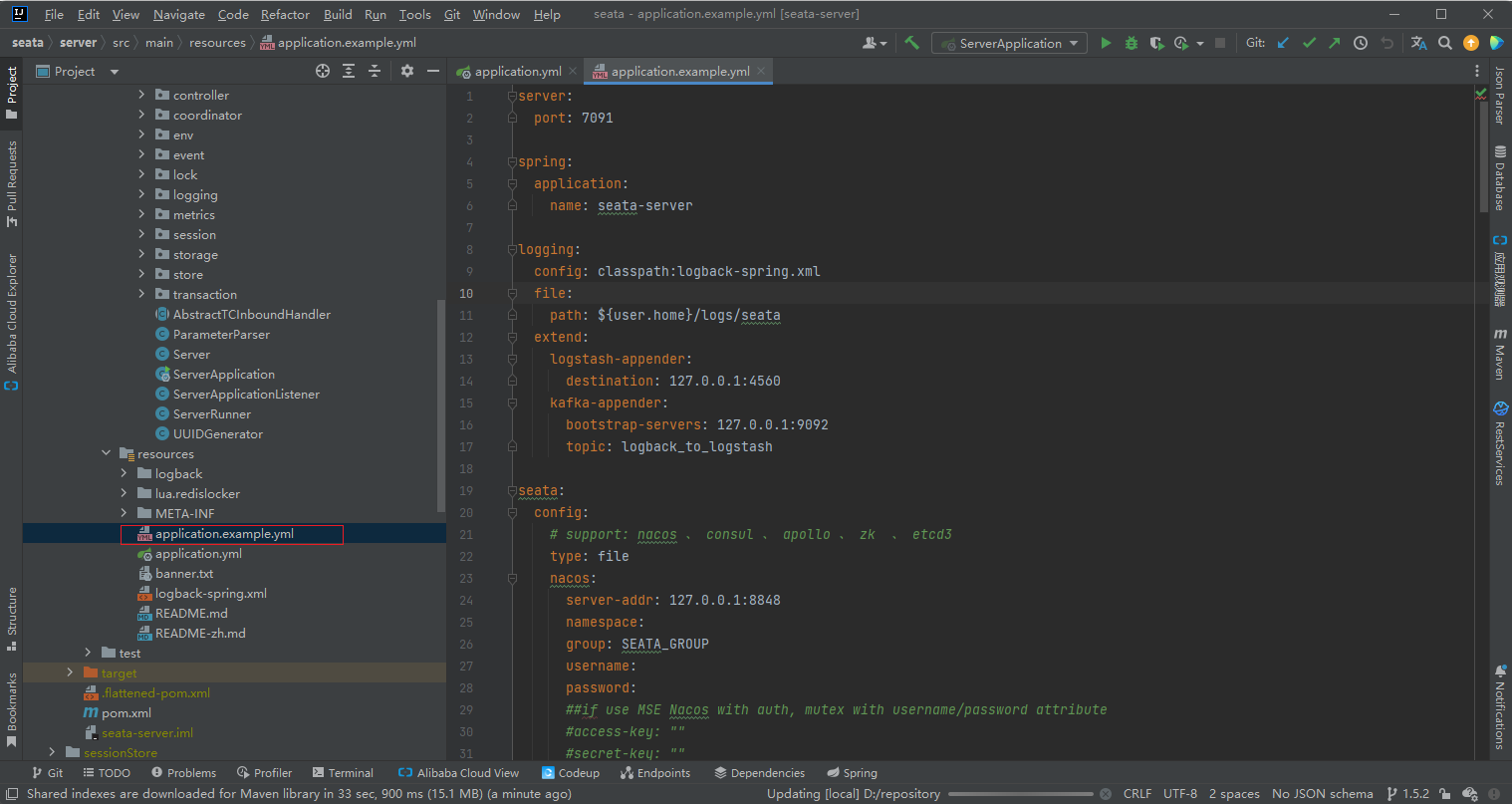Open the File menu
Viewport: 1512px width, 804px height.
coord(54,14)
